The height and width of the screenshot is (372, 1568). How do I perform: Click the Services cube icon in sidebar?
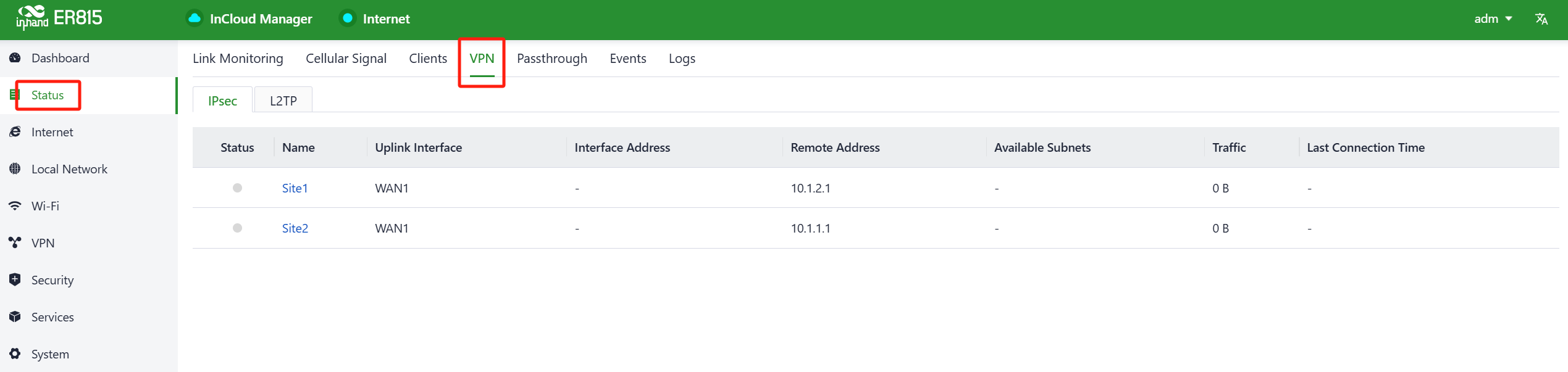tap(15, 316)
